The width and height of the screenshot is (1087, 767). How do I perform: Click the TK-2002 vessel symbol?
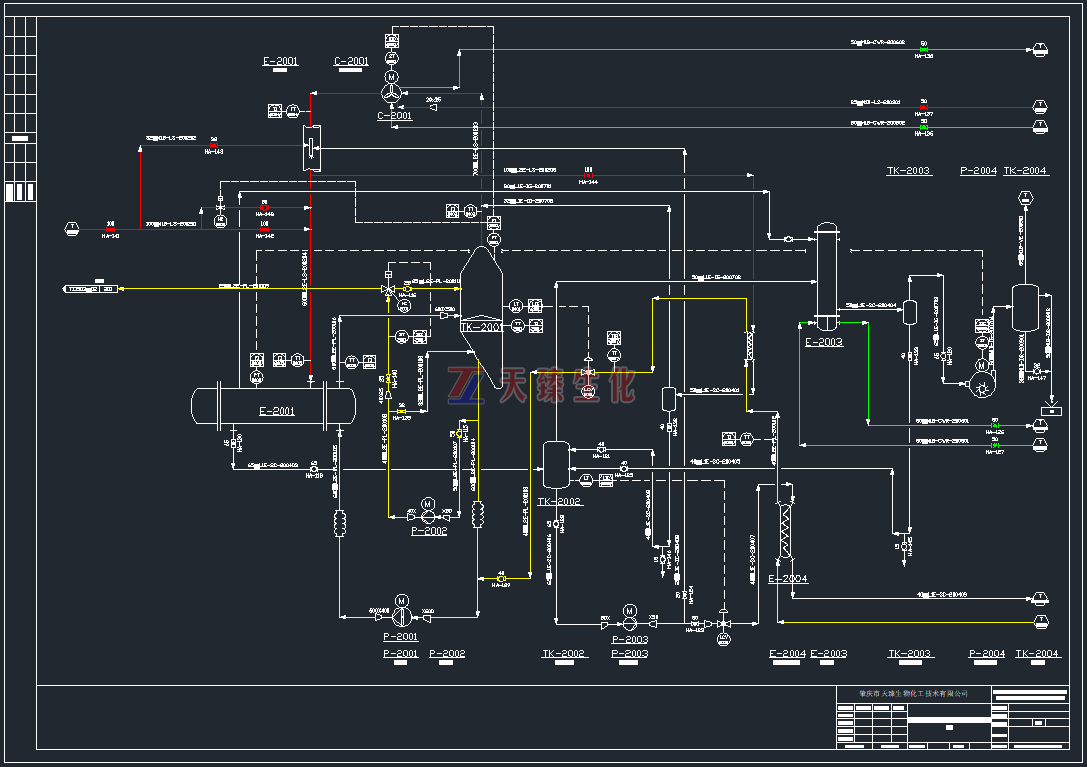point(555,463)
